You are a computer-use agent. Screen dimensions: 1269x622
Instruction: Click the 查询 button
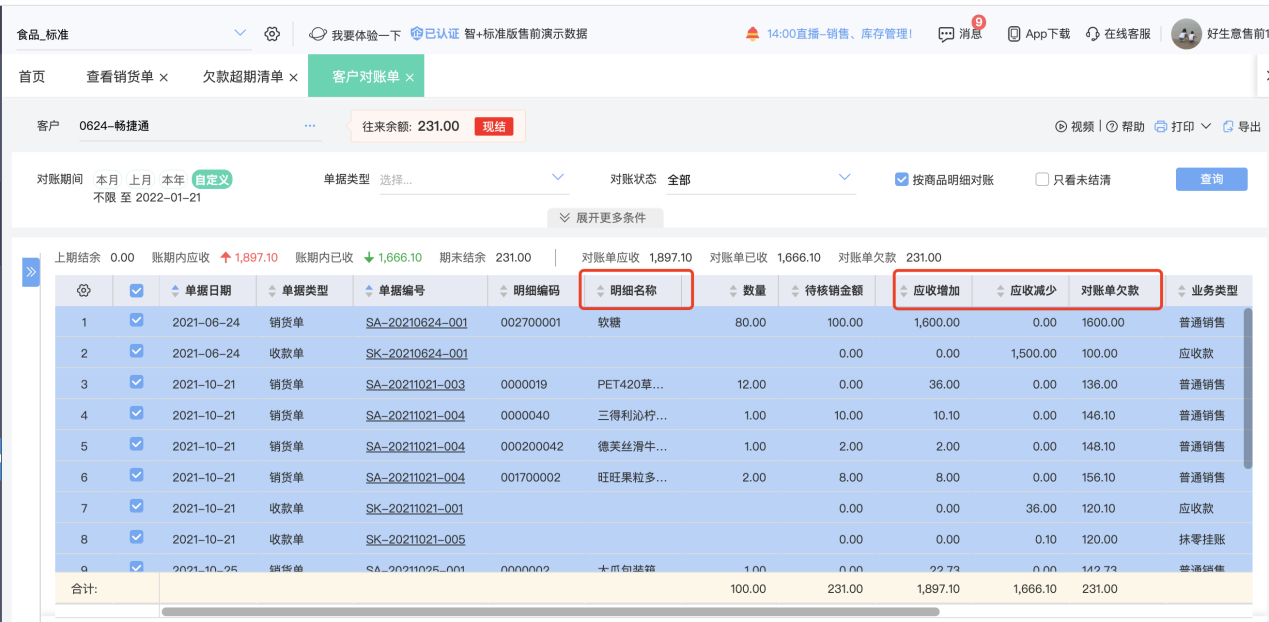click(1212, 179)
